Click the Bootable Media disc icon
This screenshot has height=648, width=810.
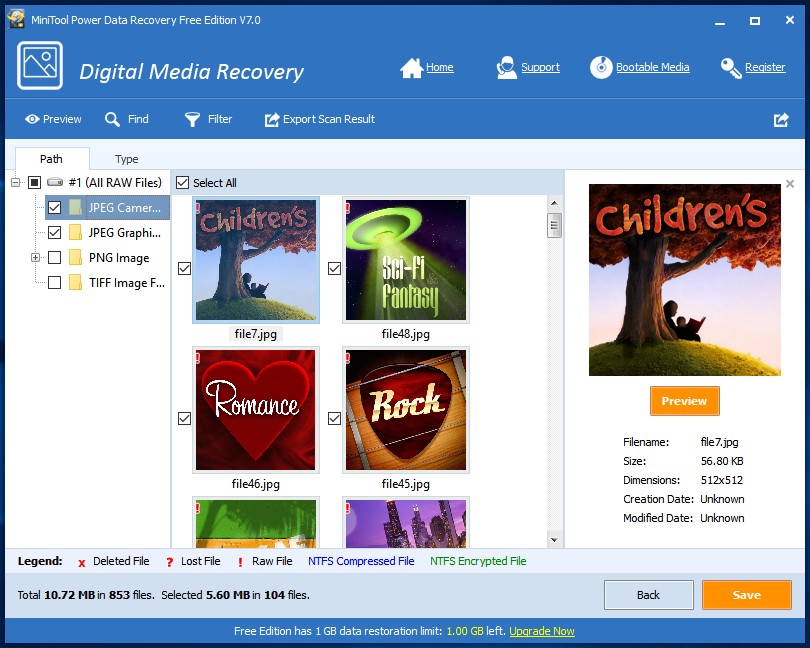coord(601,67)
